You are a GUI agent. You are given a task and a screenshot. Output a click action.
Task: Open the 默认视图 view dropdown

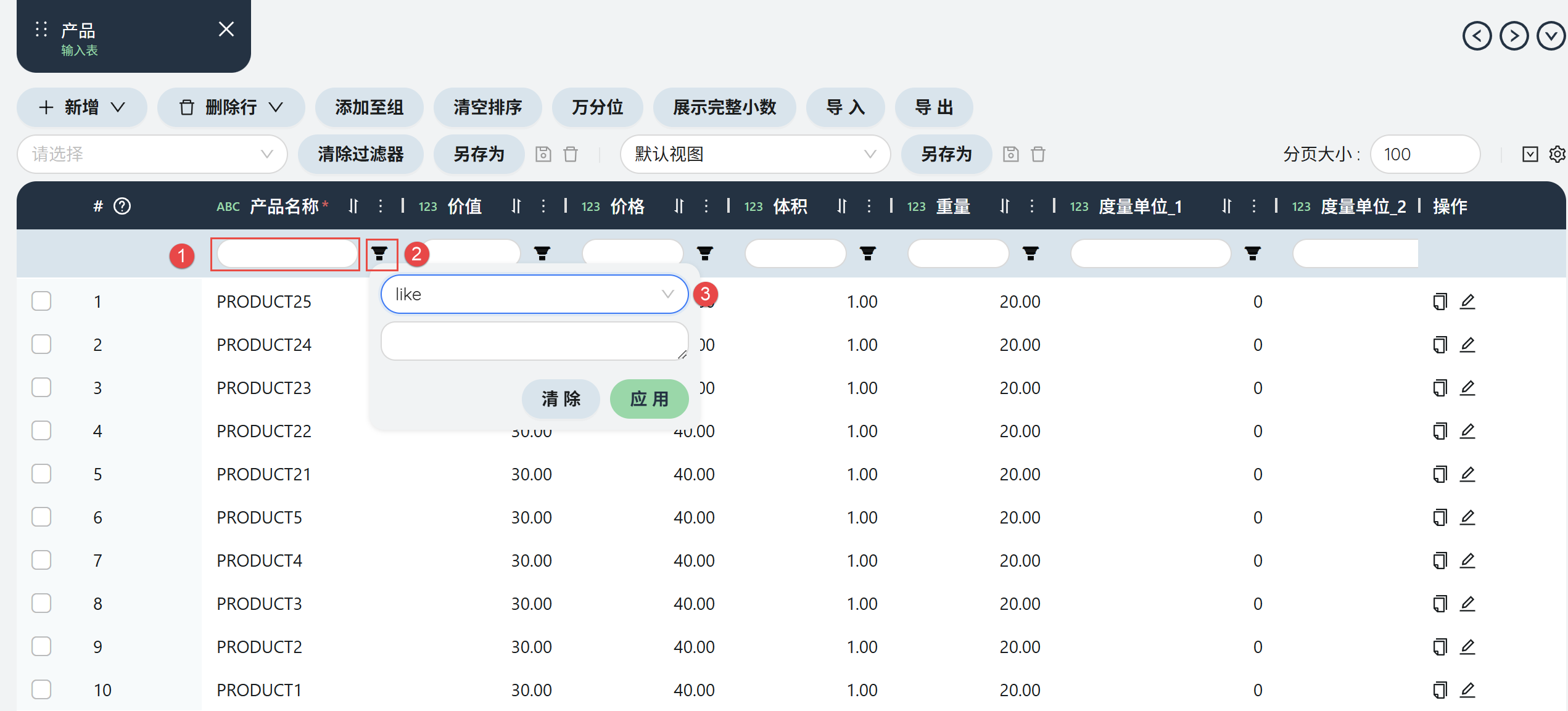[x=754, y=154]
